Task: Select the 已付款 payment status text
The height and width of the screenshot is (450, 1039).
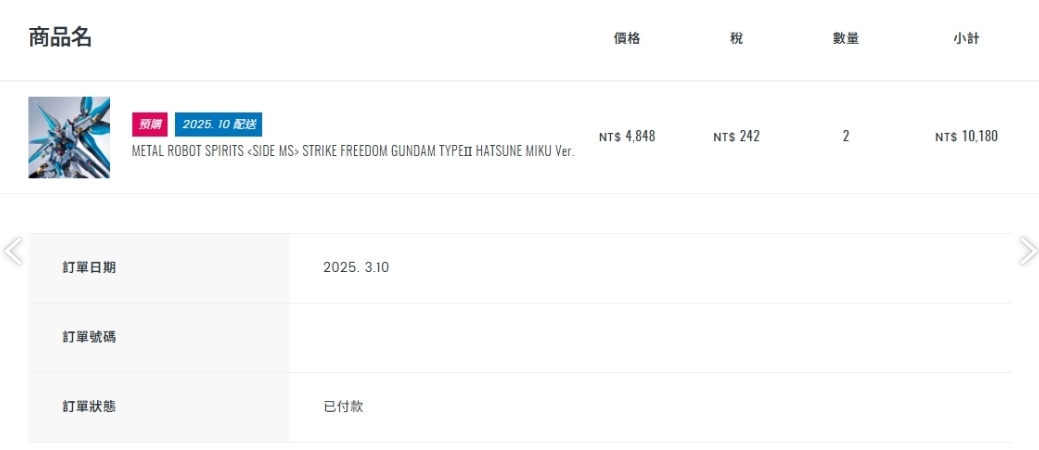Action: (343, 407)
